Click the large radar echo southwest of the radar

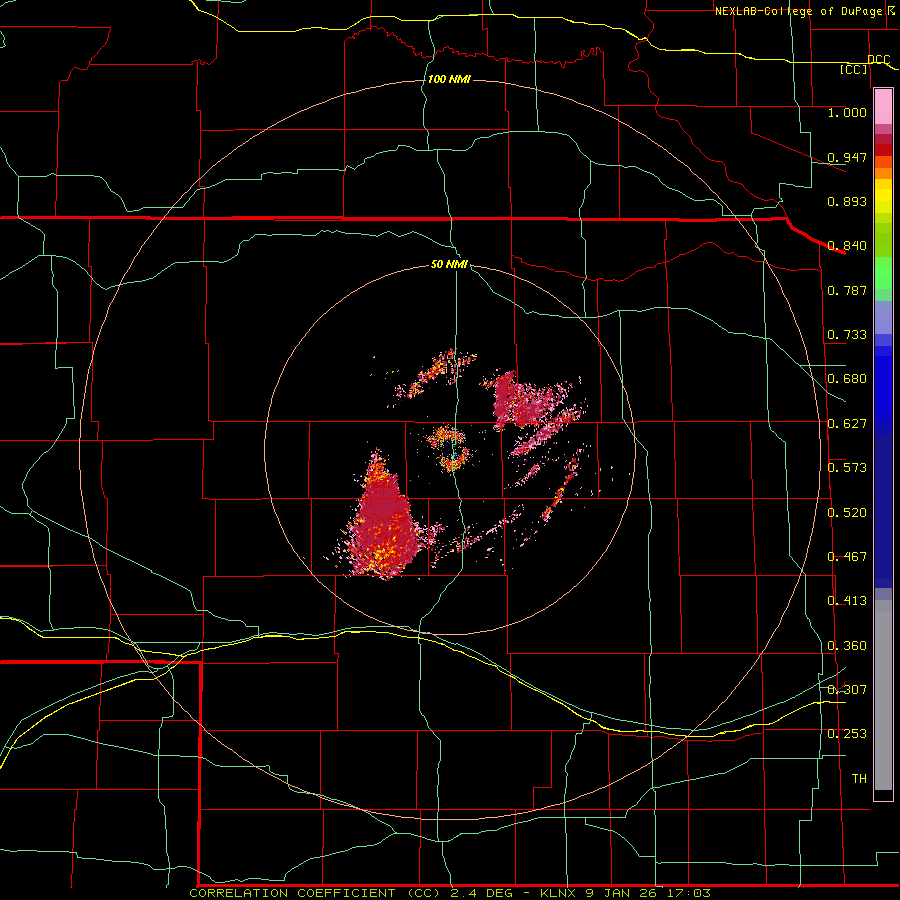click(x=385, y=522)
